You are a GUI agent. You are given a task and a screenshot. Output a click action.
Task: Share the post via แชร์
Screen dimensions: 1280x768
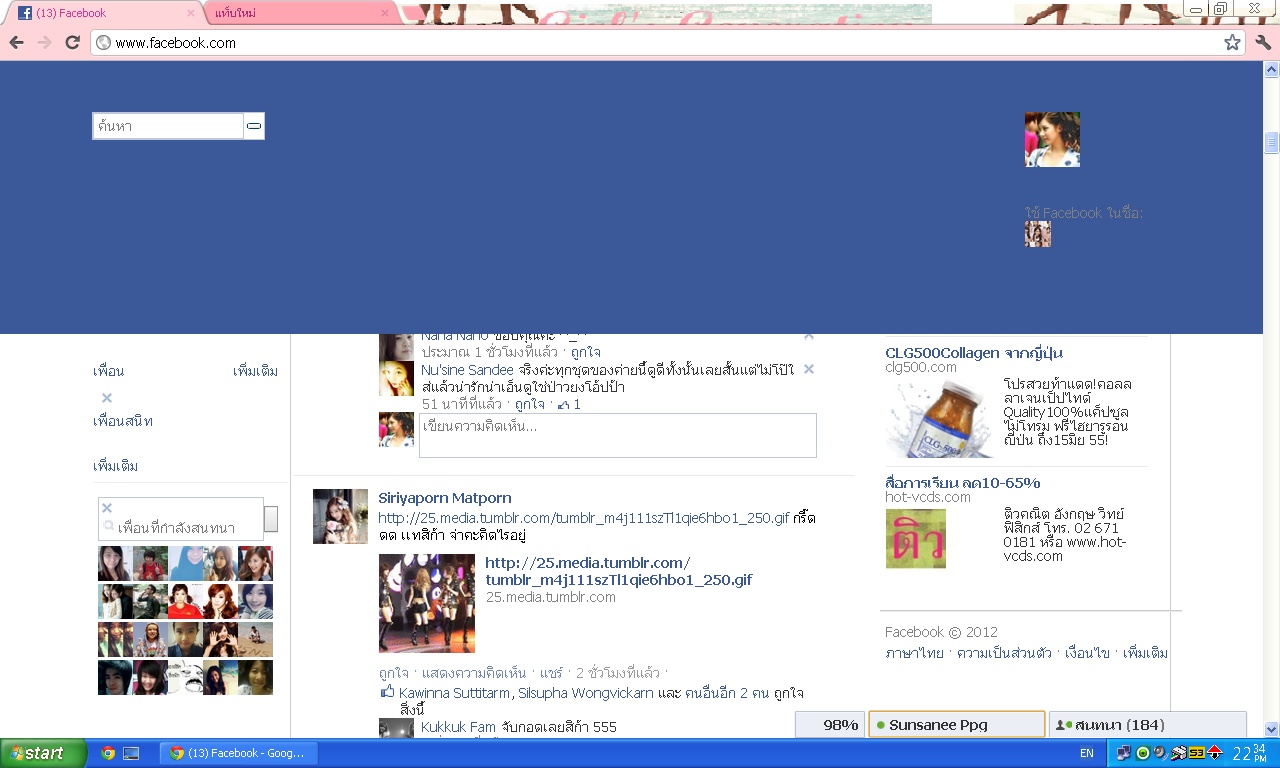coord(551,672)
